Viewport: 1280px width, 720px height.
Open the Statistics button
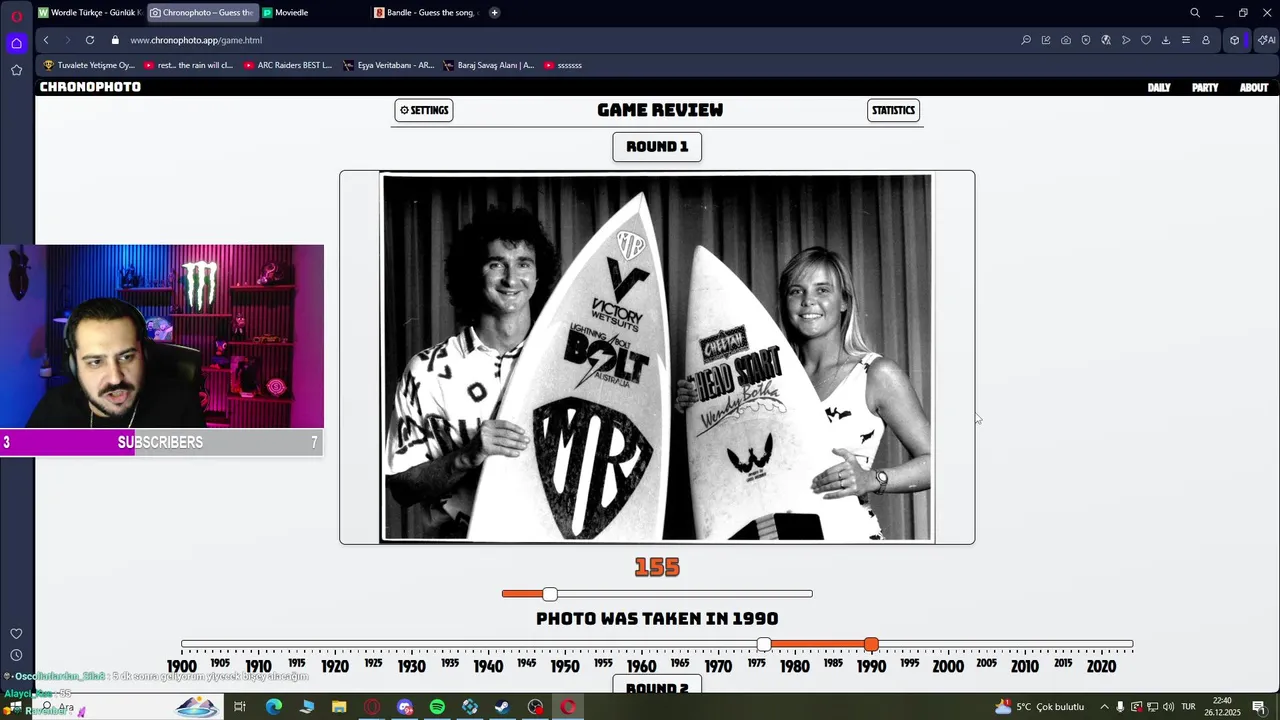point(893,110)
